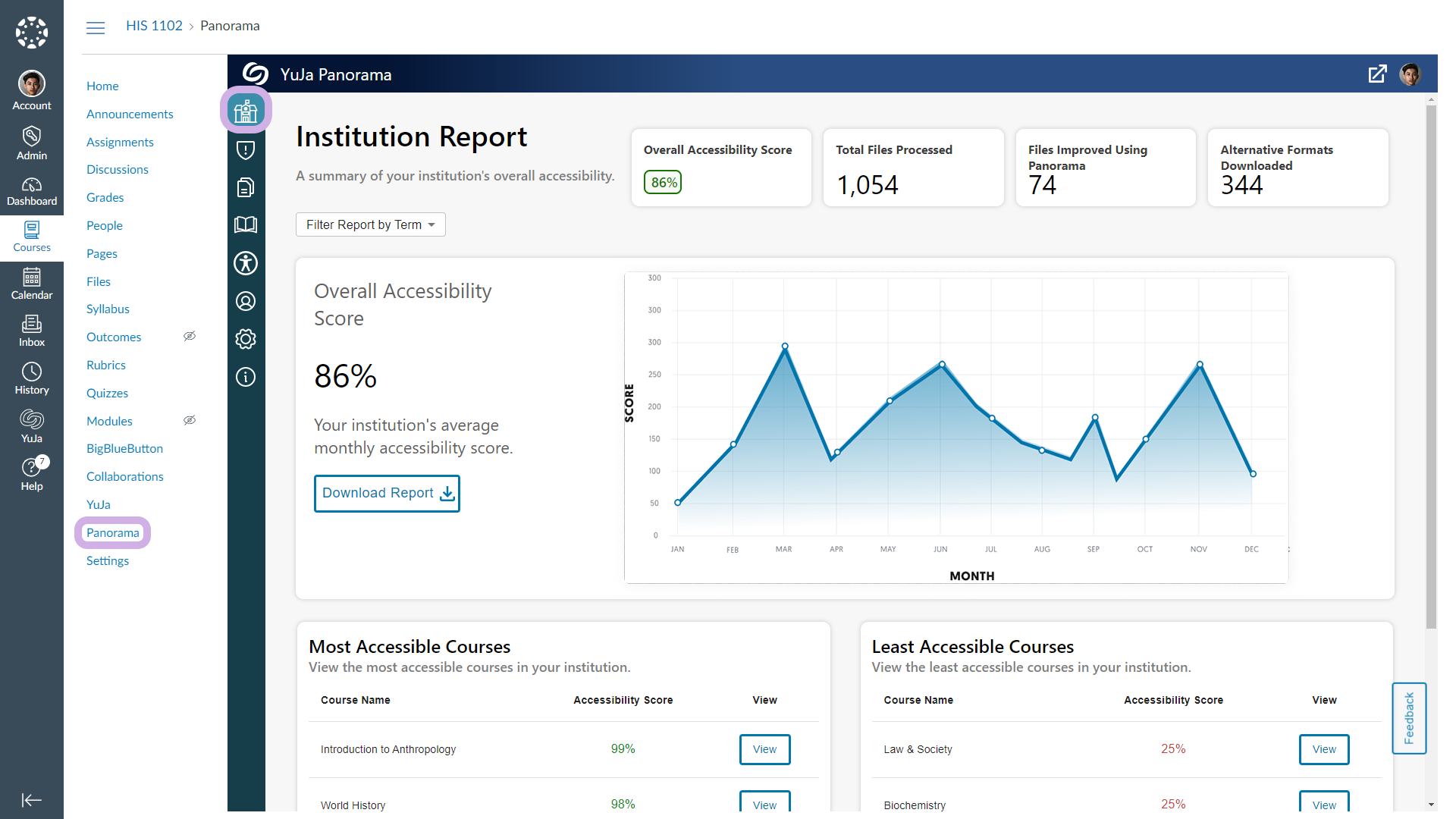
Task: Click the scrollbar down arrow
Action: coord(1431,805)
